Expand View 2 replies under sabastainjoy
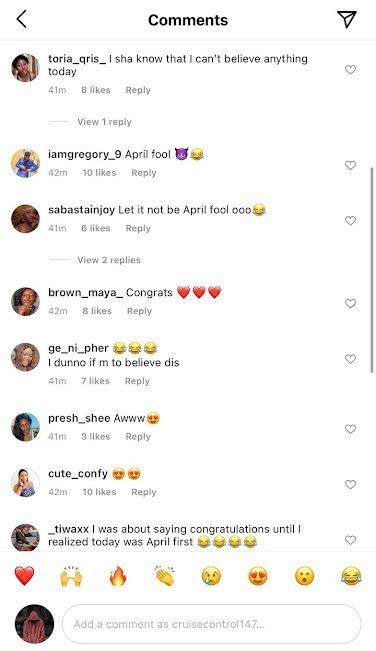This screenshot has width=376, height=651. click(109, 260)
